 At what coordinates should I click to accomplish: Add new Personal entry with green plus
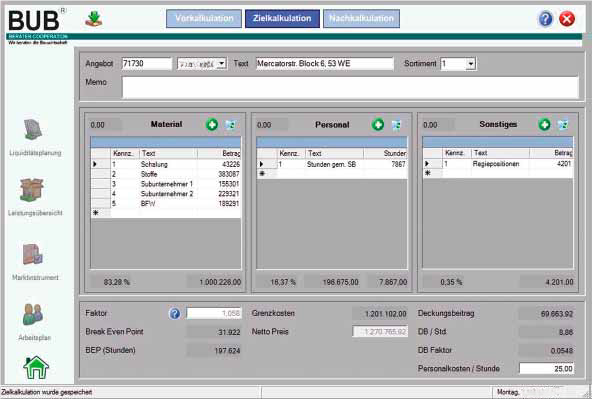378,124
